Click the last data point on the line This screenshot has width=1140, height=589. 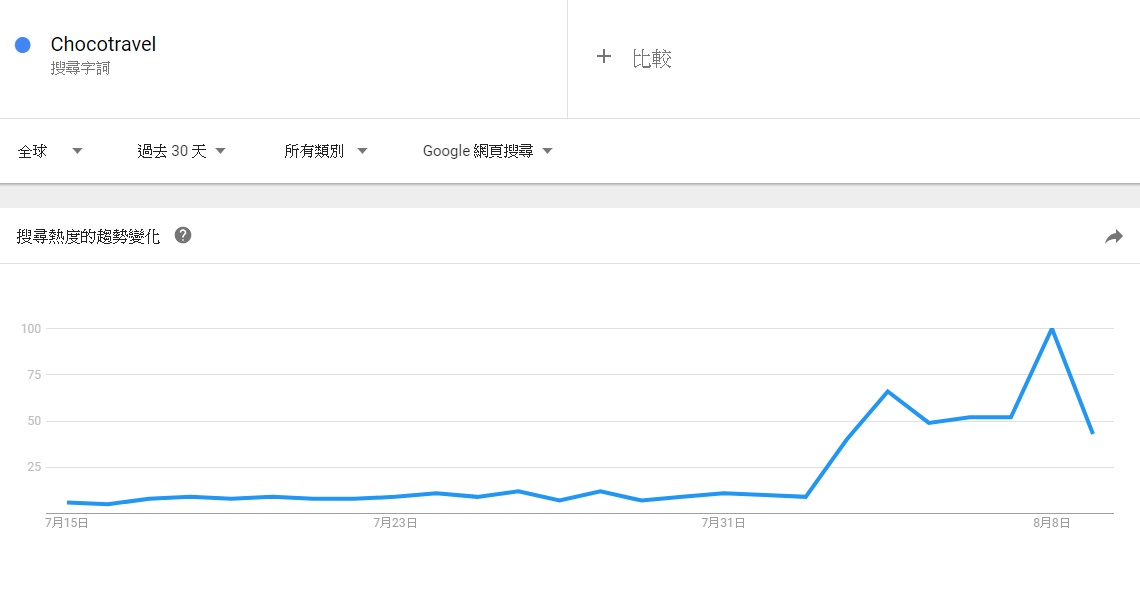tap(1092, 432)
